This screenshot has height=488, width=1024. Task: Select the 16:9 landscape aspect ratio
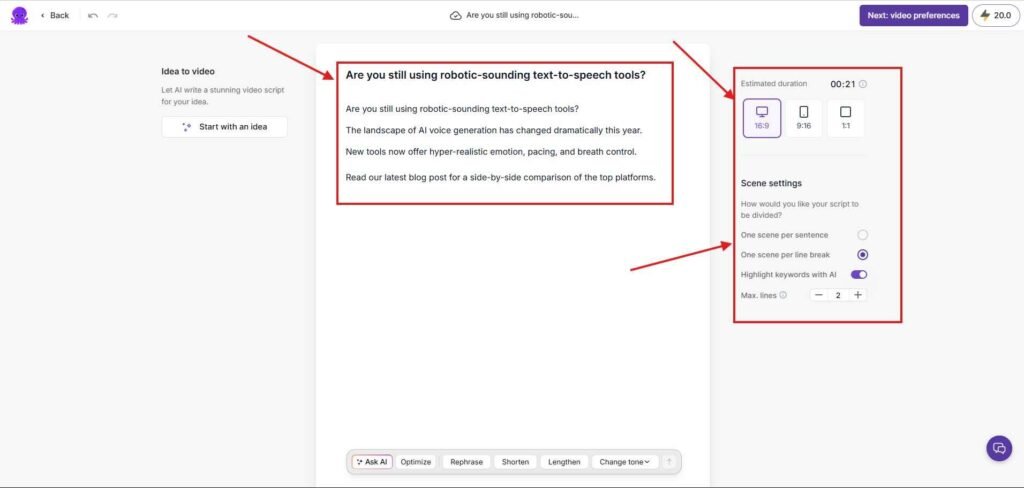[761, 118]
